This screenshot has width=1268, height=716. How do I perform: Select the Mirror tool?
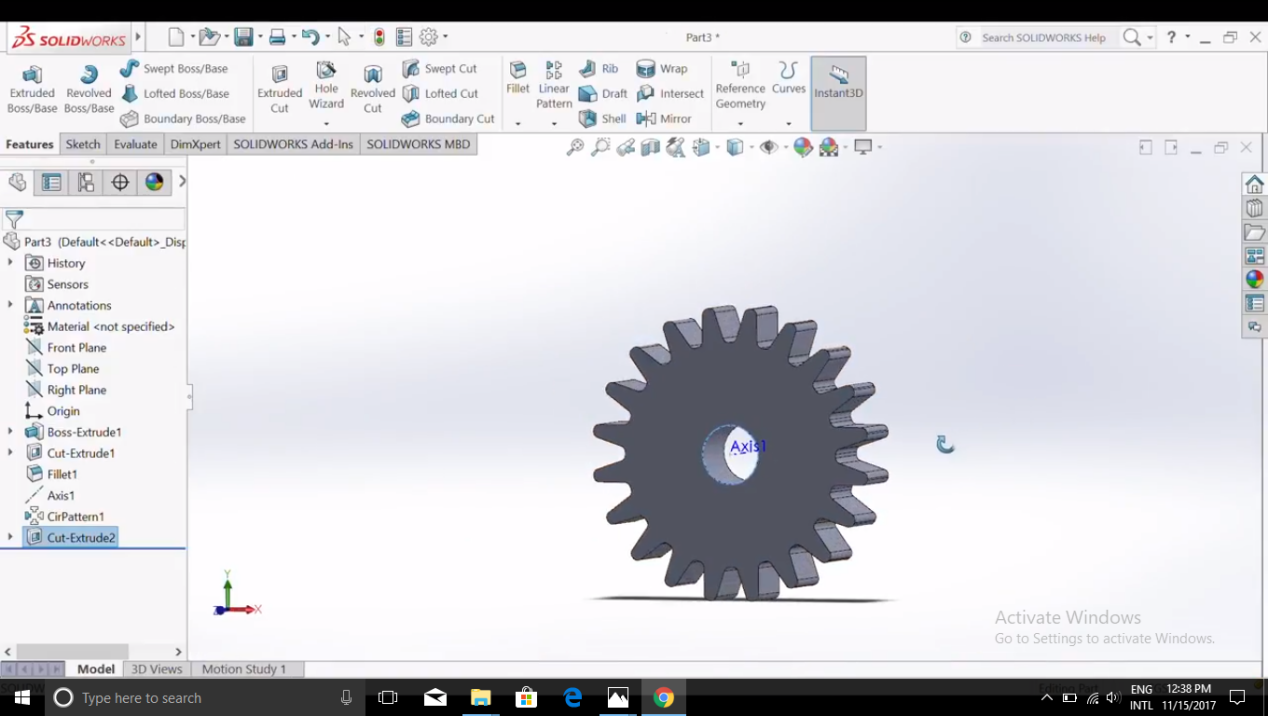664,118
